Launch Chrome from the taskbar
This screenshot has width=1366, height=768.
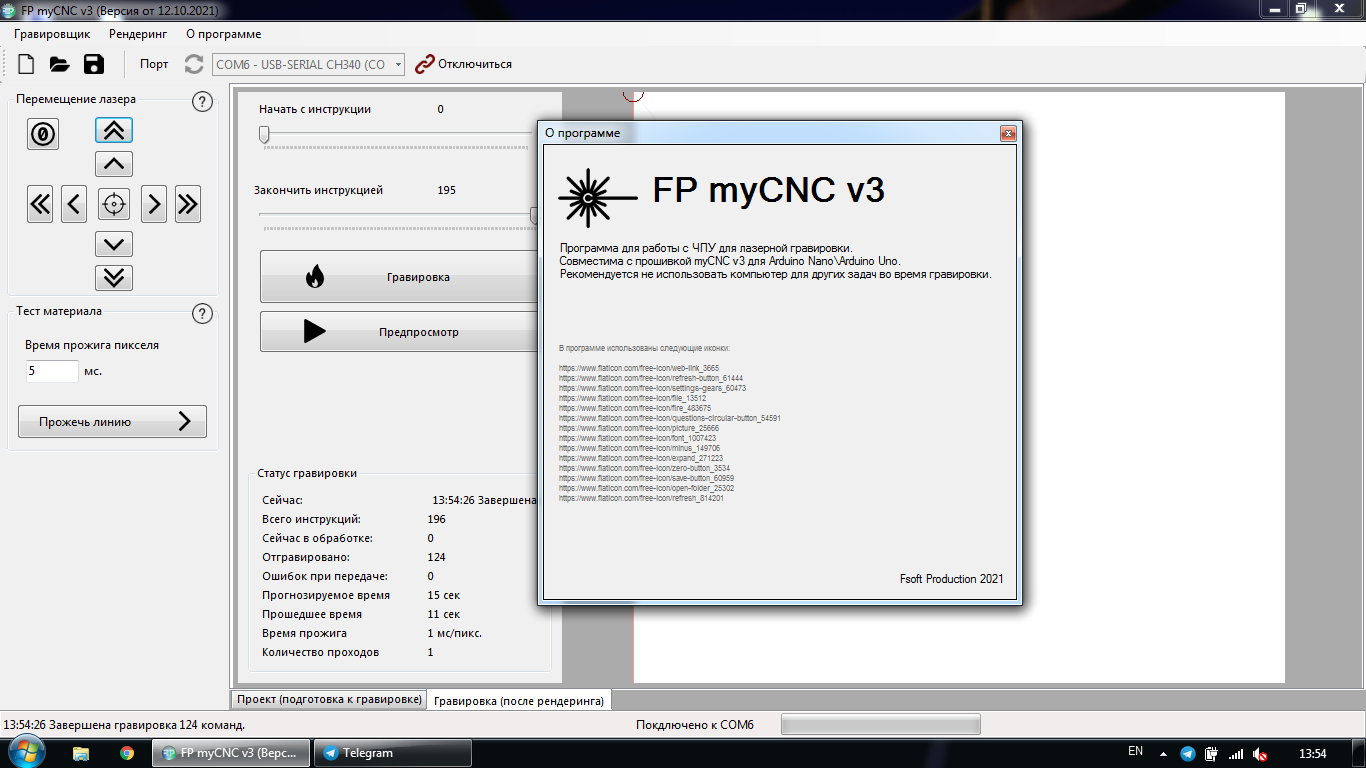(x=127, y=753)
